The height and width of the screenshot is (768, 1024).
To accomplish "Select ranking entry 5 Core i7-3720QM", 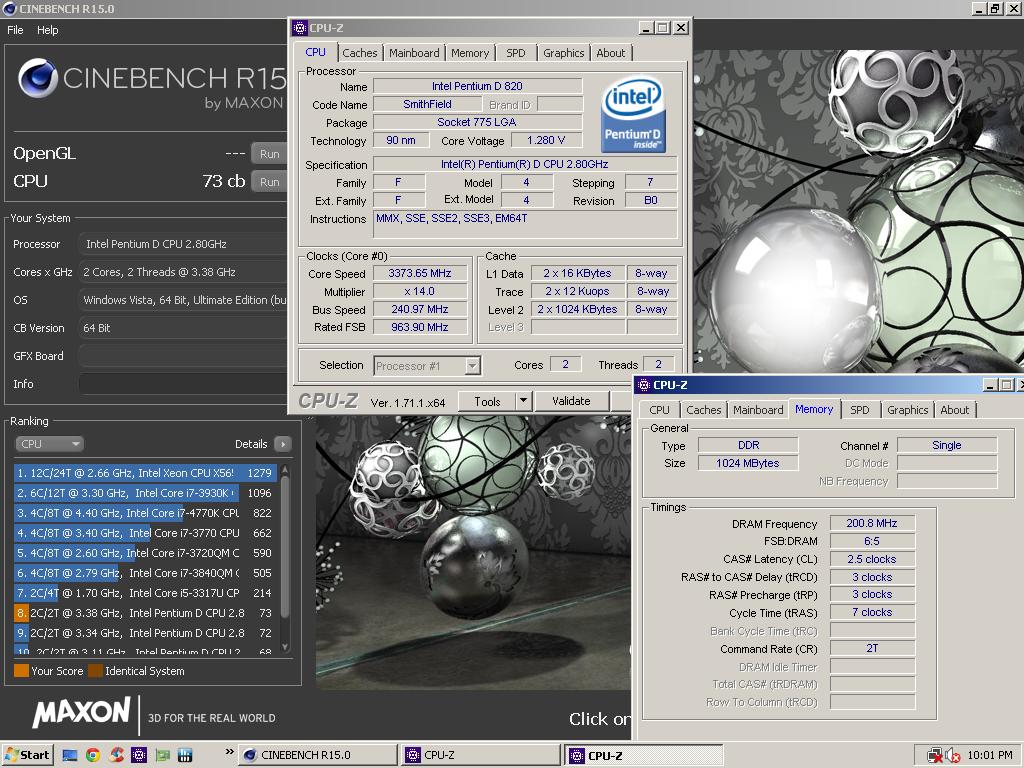I will (x=145, y=553).
